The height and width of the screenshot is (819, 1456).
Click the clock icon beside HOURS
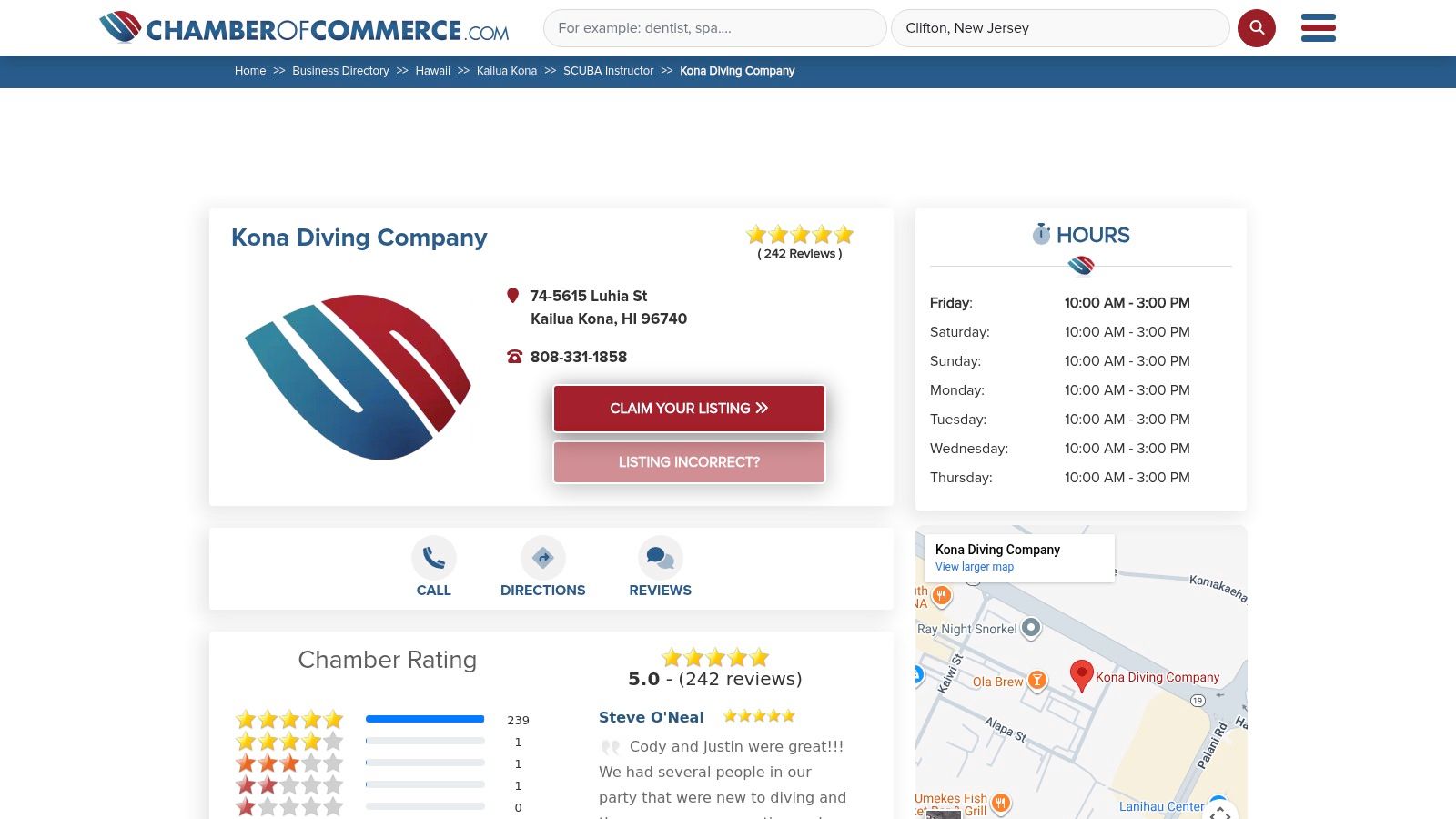click(1040, 233)
